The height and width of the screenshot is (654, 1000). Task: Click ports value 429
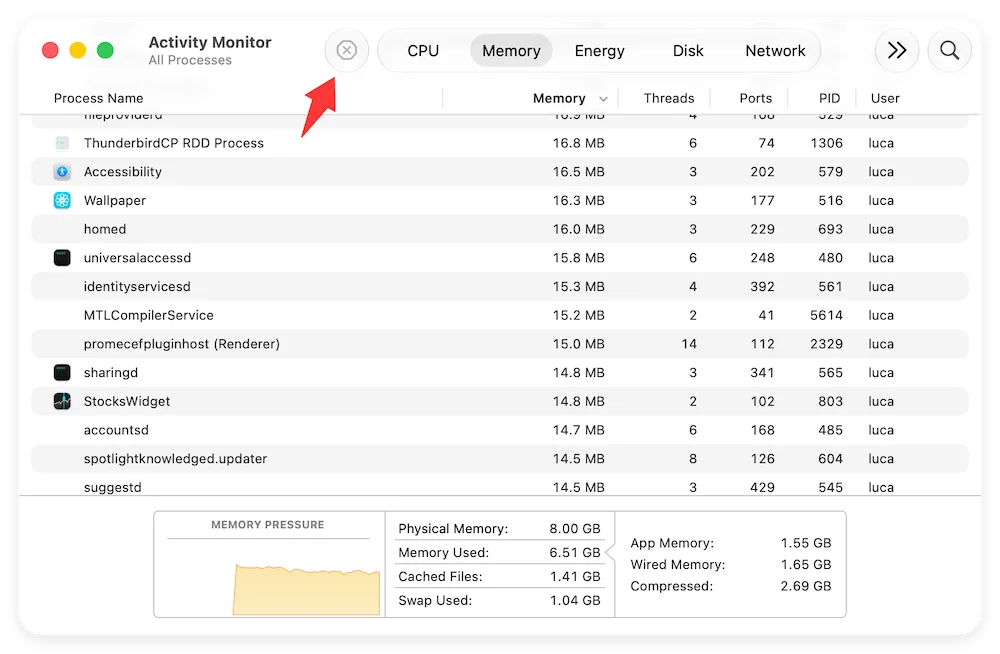[x=762, y=487]
